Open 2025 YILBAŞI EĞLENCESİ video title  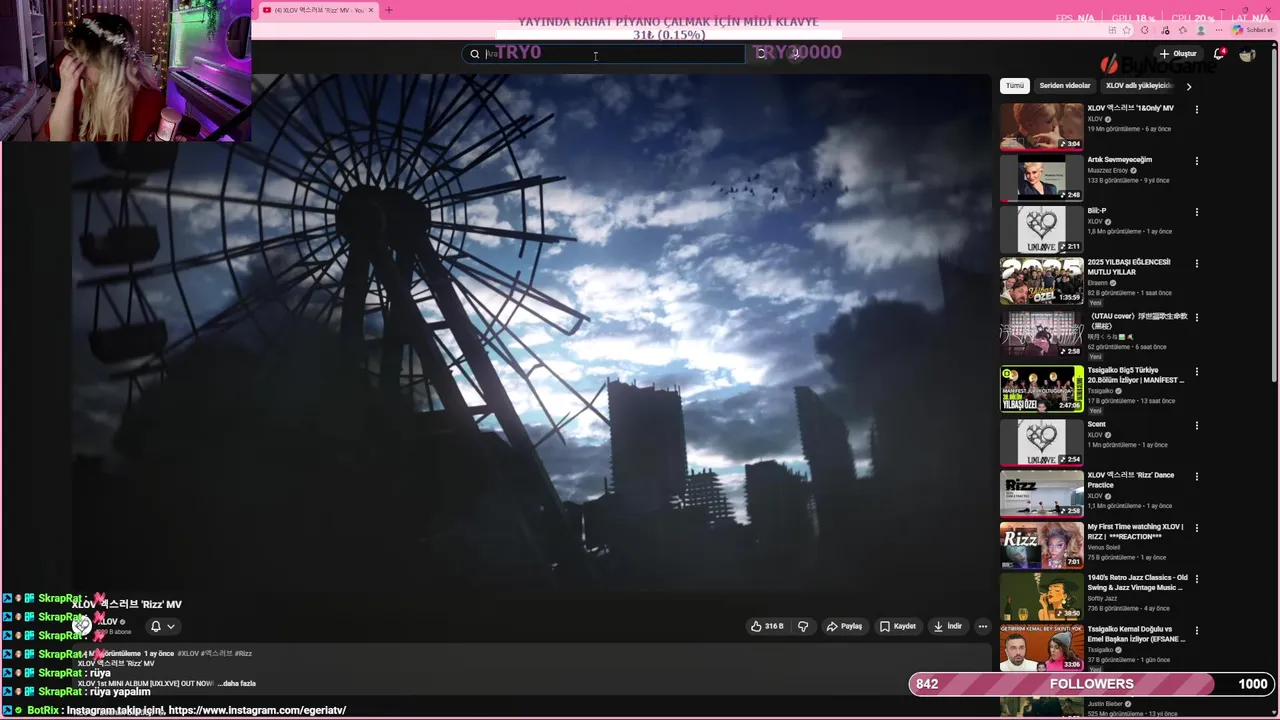click(1129, 267)
